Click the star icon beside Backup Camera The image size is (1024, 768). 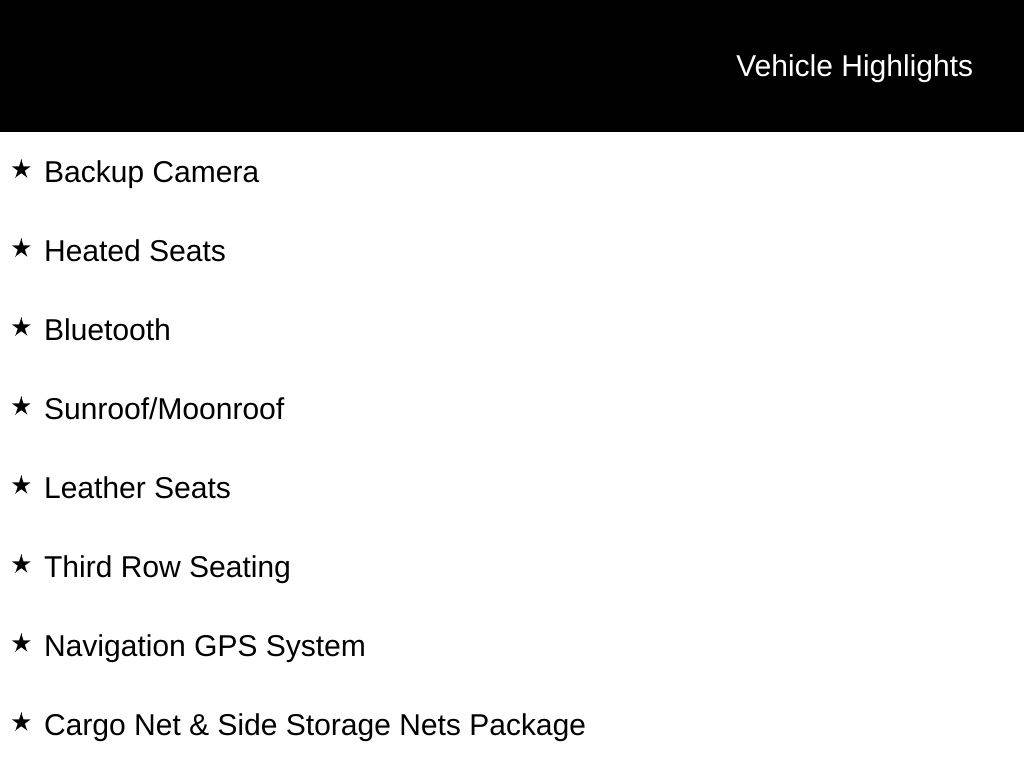[x=21, y=170]
